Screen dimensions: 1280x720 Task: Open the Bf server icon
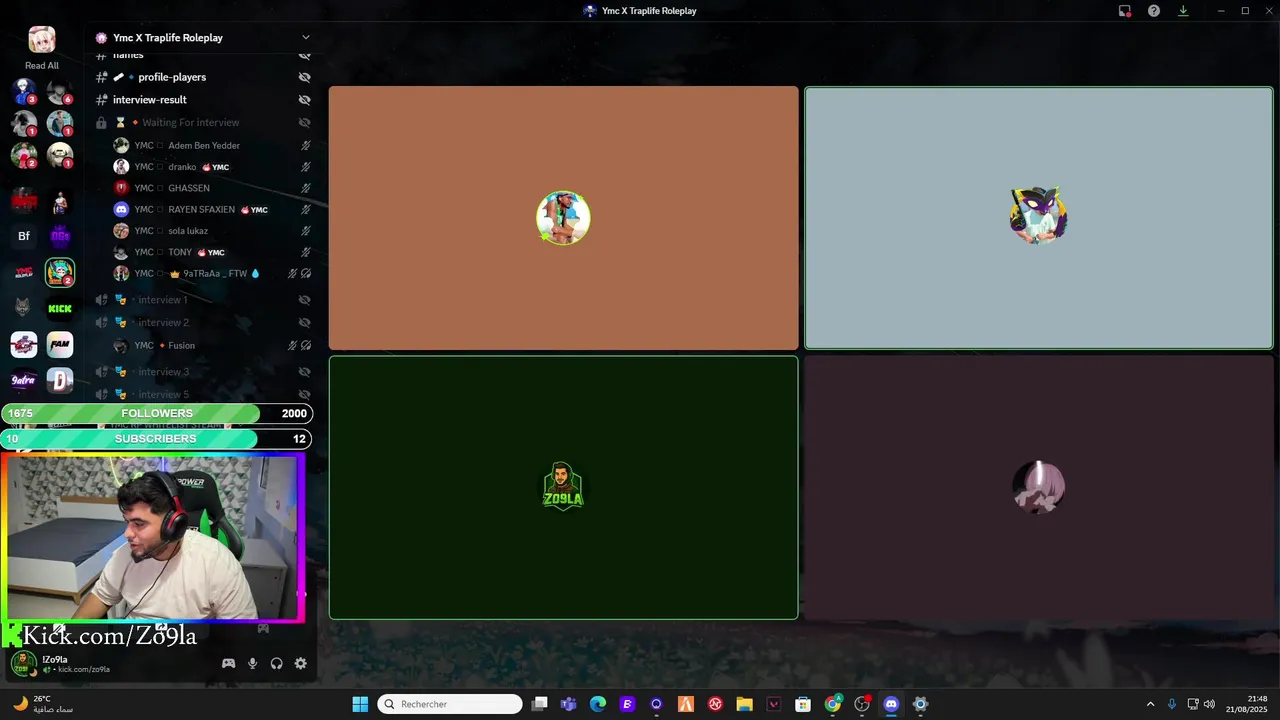tap(24, 236)
